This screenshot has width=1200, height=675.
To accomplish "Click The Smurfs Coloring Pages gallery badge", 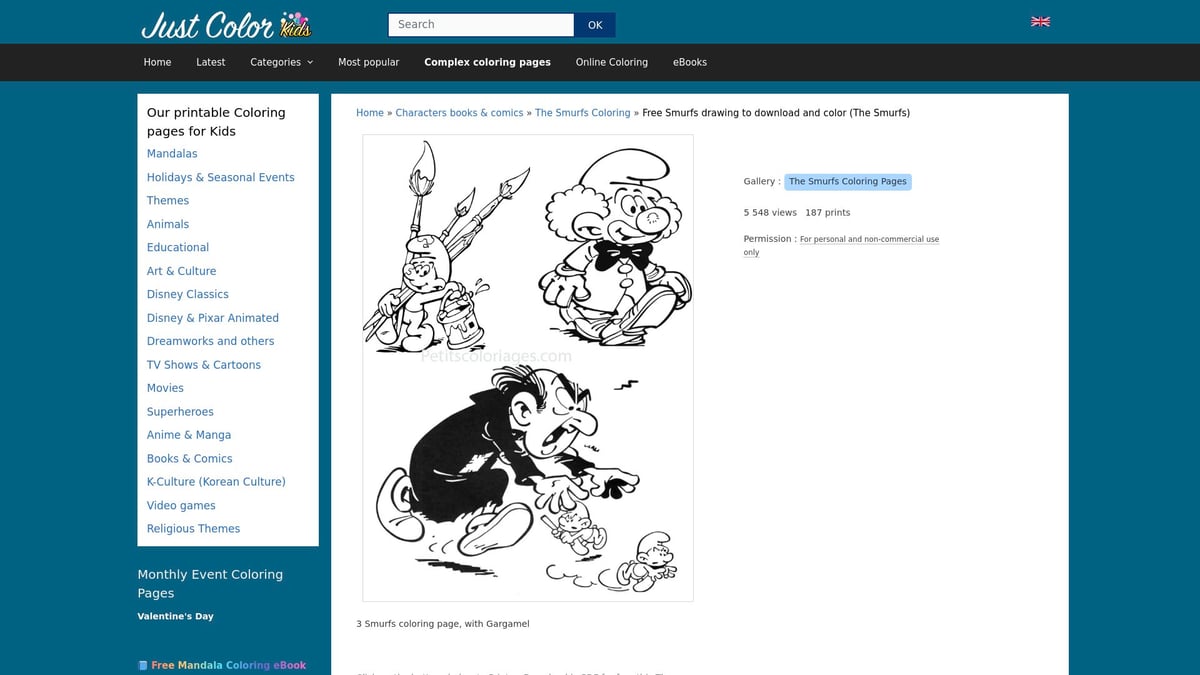I will (847, 181).
